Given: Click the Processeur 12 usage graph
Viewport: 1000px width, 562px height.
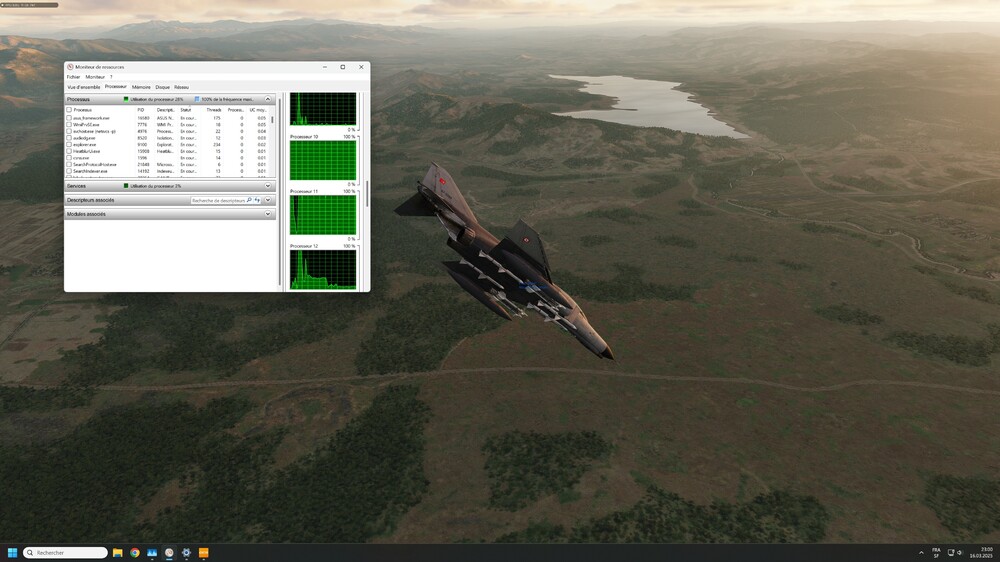Looking at the screenshot, I should (323, 270).
